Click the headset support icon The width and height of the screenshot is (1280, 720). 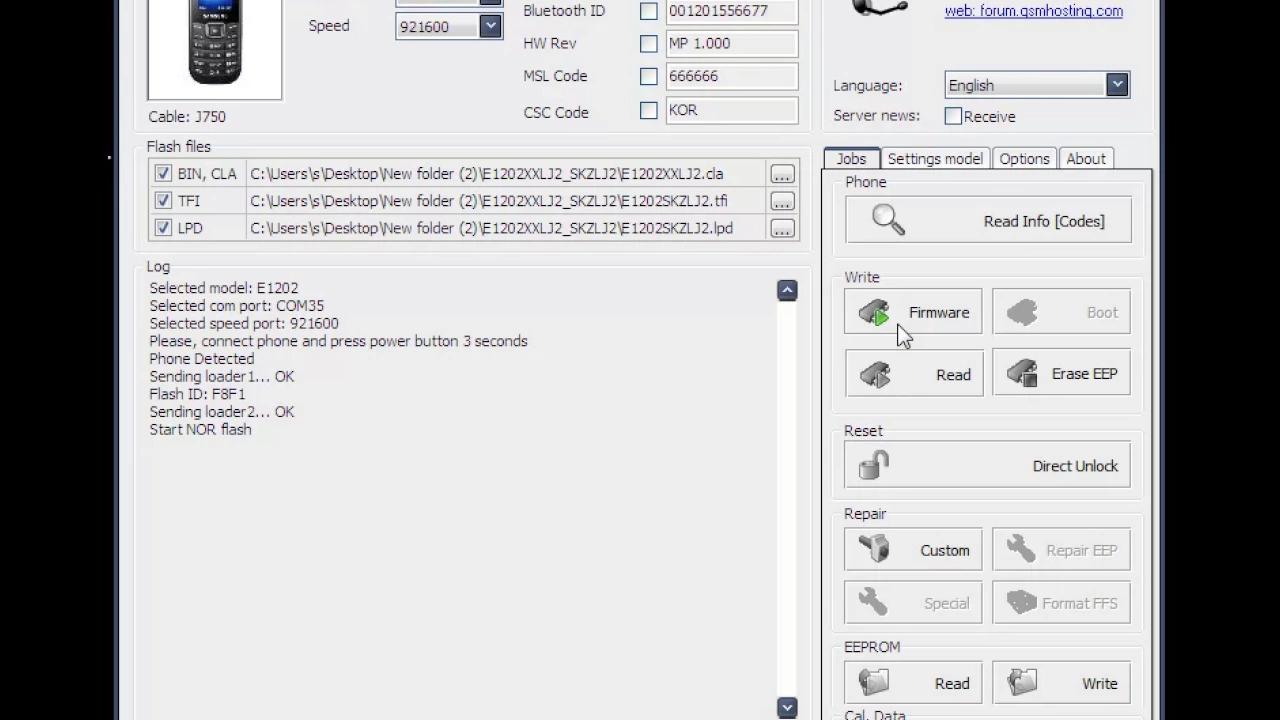(x=880, y=10)
